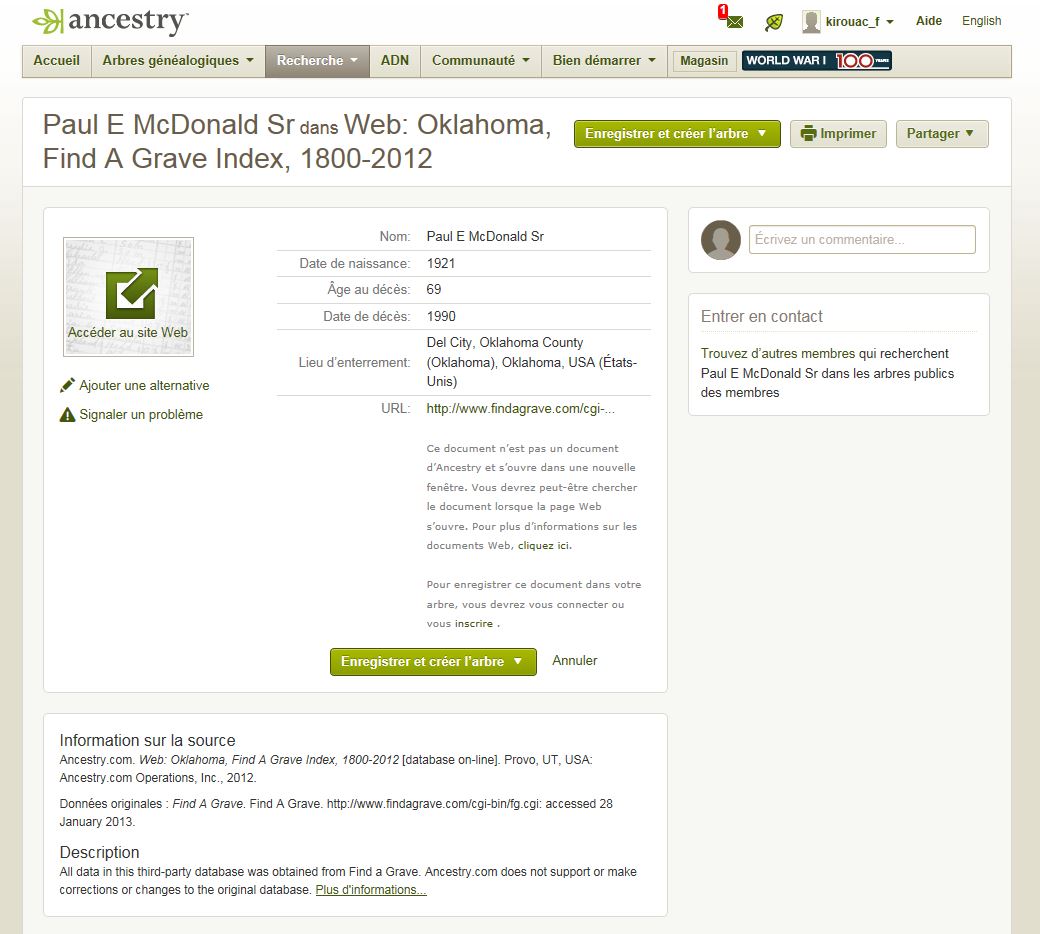Image resolution: width=1040 pixels, height=934 pixels.
Task: Click the green external-link arrow icon
Action: coord(131,293)
